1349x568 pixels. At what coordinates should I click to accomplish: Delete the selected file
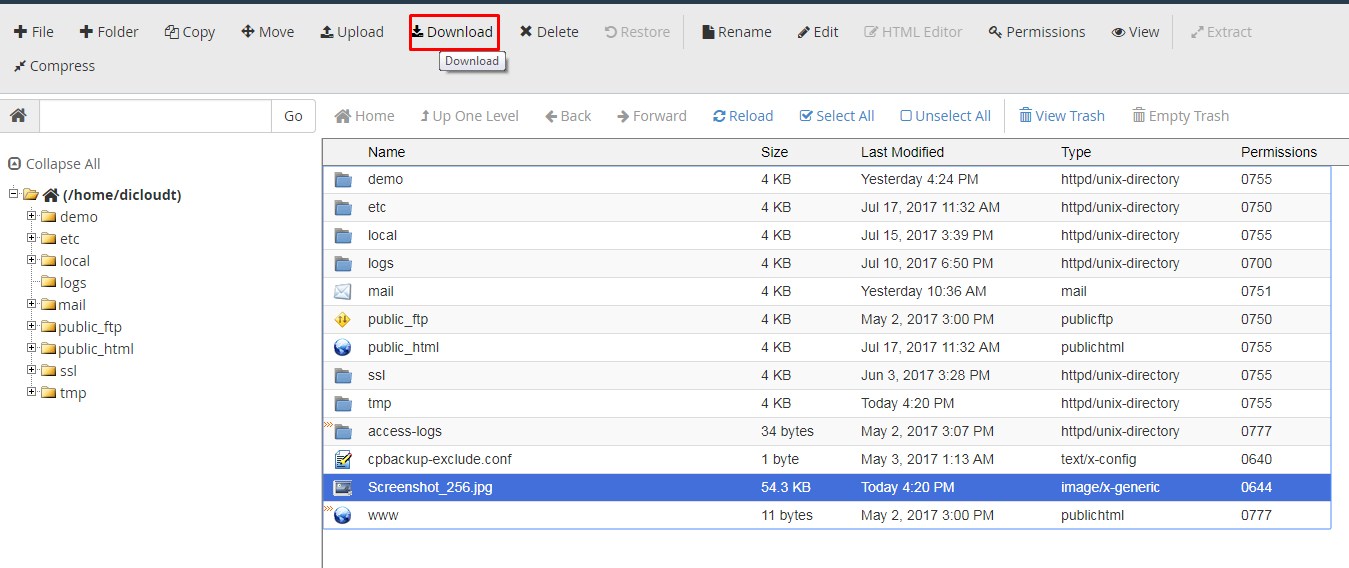(549, 32)
